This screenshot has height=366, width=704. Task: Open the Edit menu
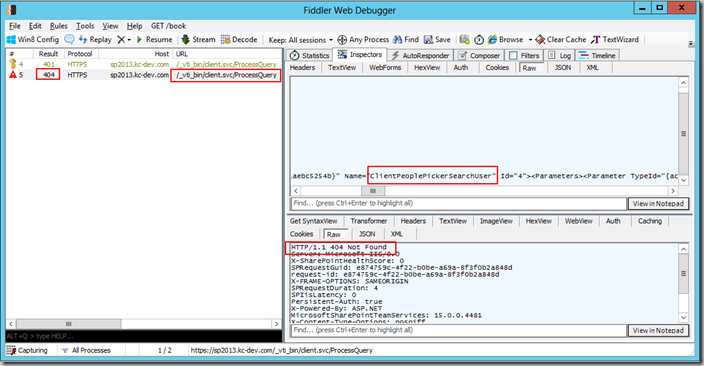click(35, 26)
